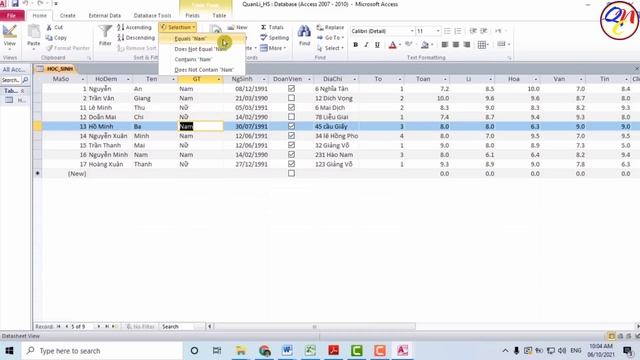The width and height of the screenshot is (640, 360).
Task: Click the Totals sigma button
Action: [x=272, y=27]
